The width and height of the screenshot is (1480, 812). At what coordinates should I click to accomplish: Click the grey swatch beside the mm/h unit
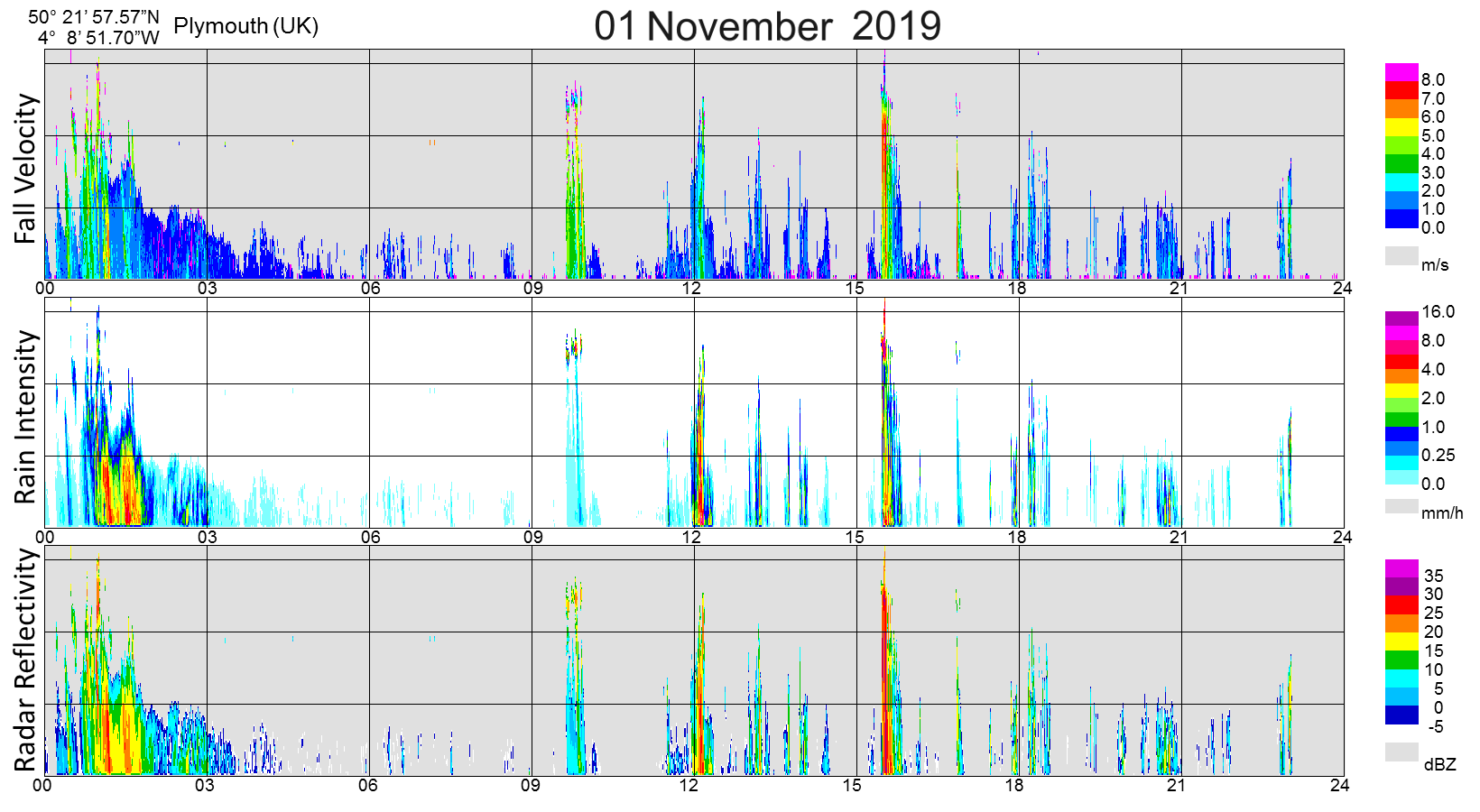[x=1401, y=506]
